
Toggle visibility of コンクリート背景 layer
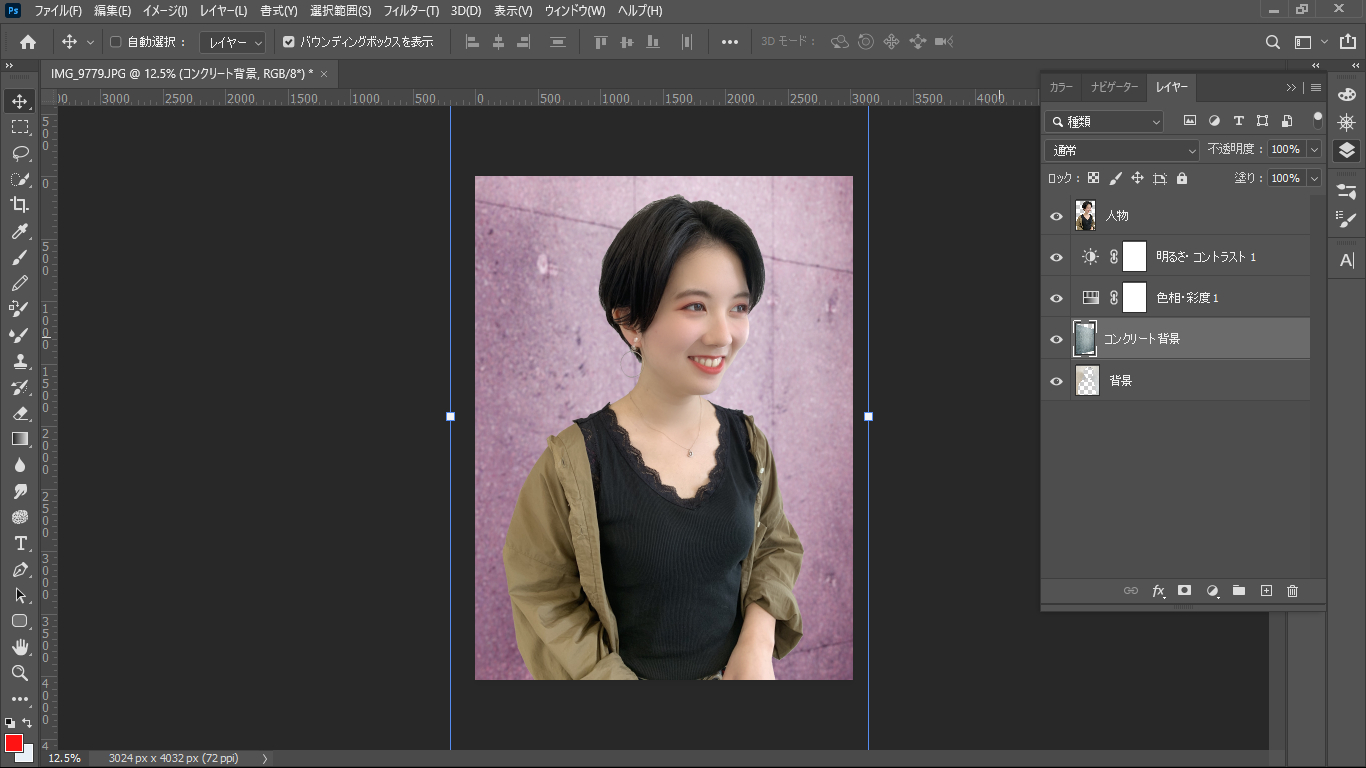[1056, 340]
